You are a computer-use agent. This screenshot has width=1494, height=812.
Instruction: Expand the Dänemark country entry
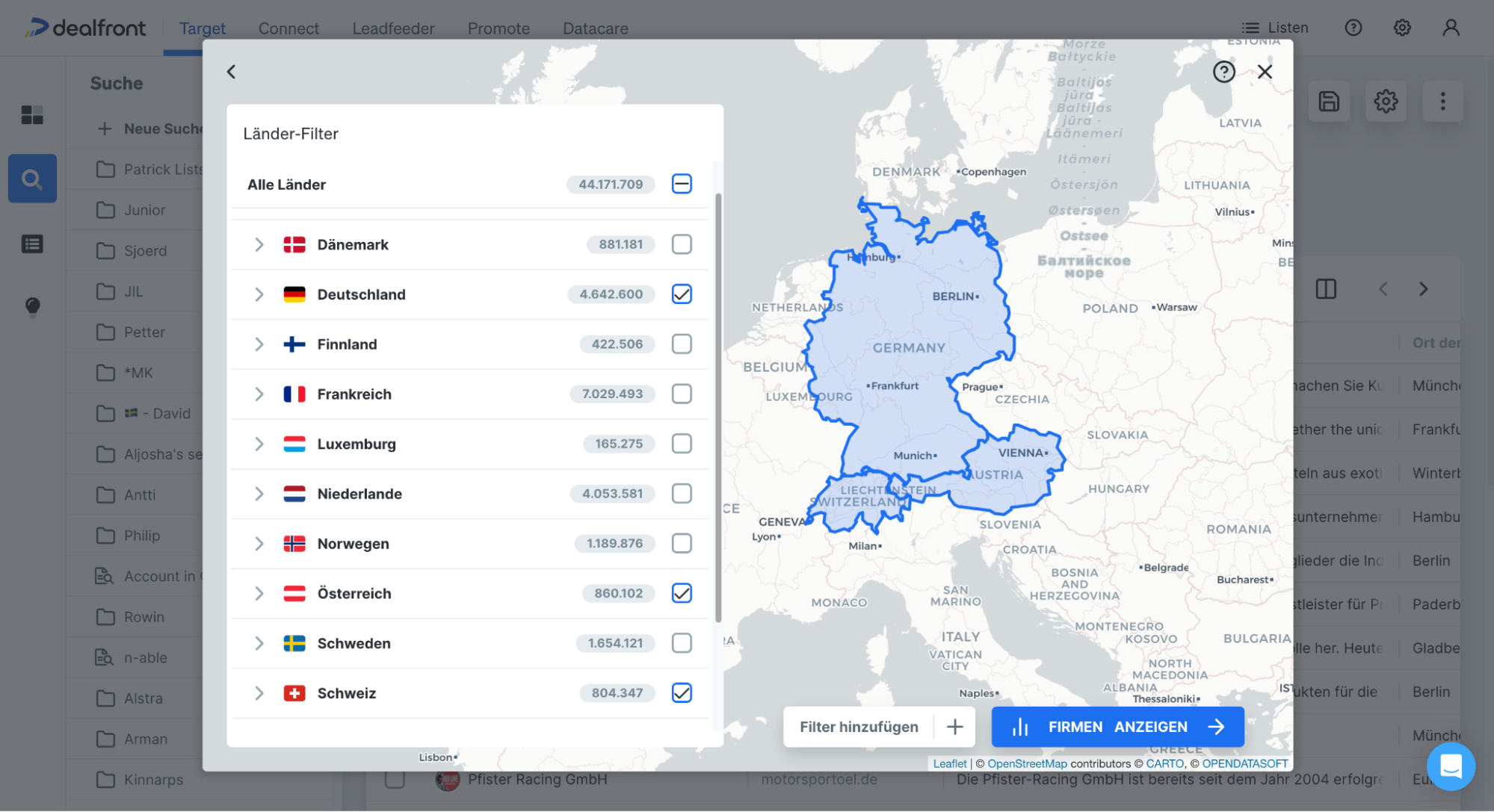[259, 244]
